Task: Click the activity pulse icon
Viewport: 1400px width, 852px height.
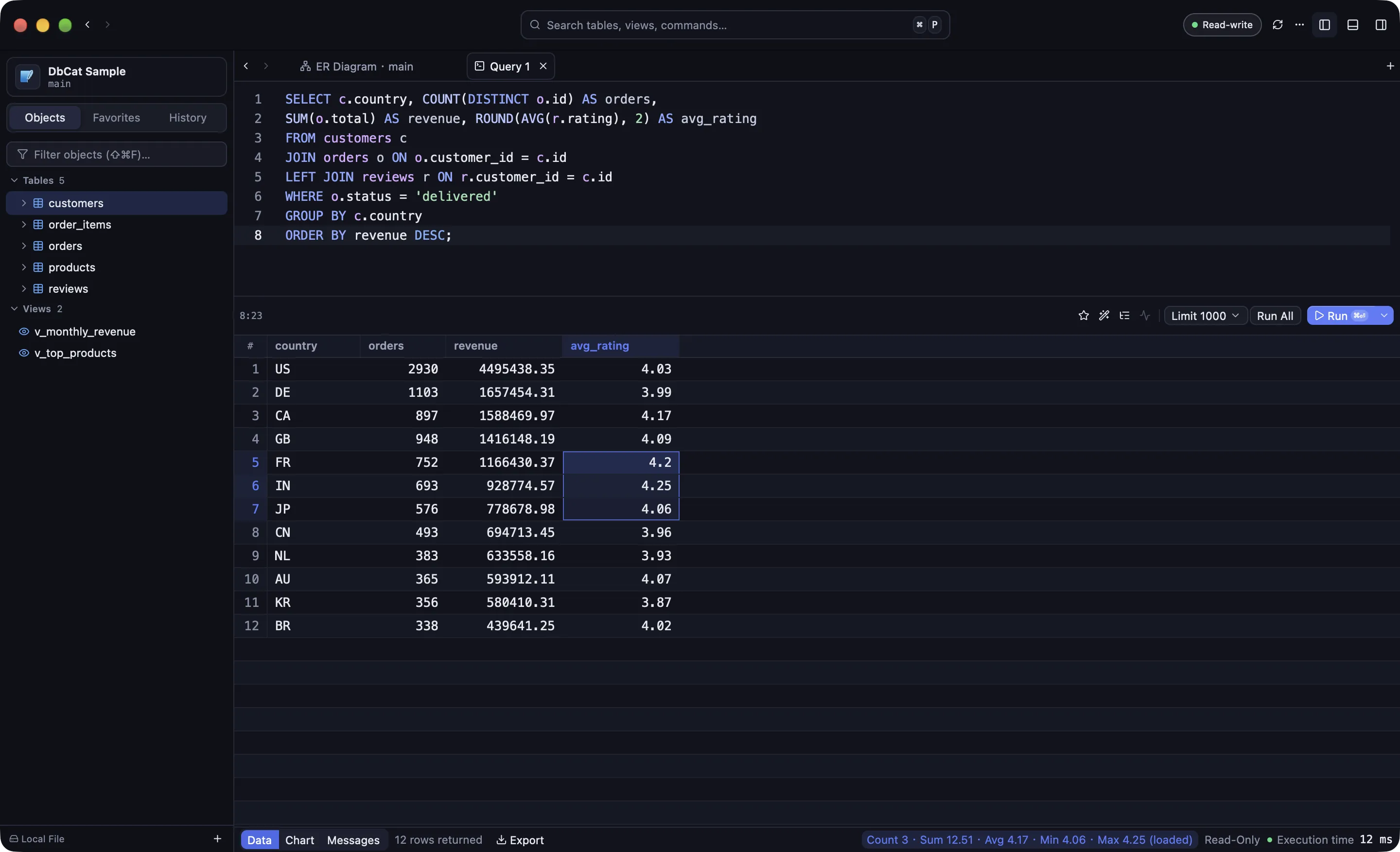Action: [x=1145, y=316]
